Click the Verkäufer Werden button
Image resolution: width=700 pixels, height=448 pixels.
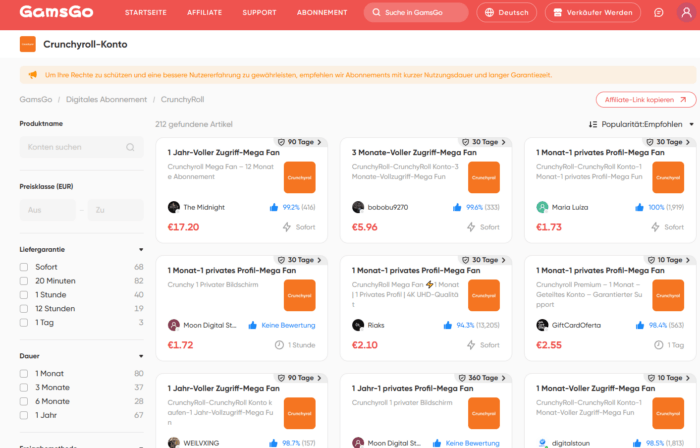[593, 12]
